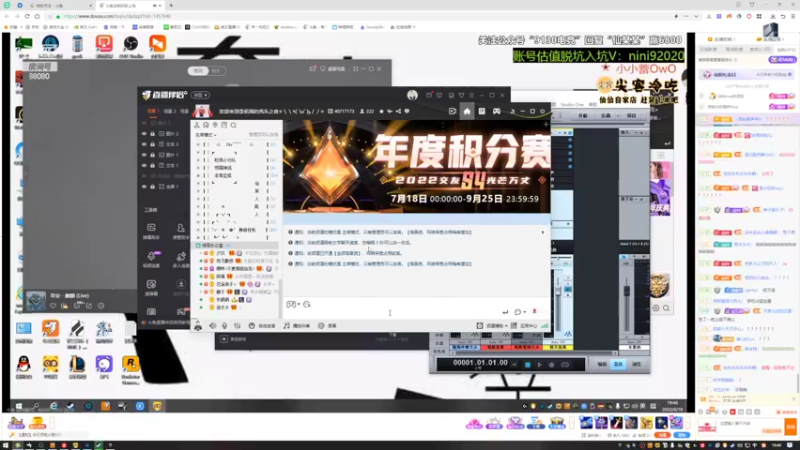800x450 pixels.
Task: Toggle eye visibility for the bottom source row
Action: 144,187
